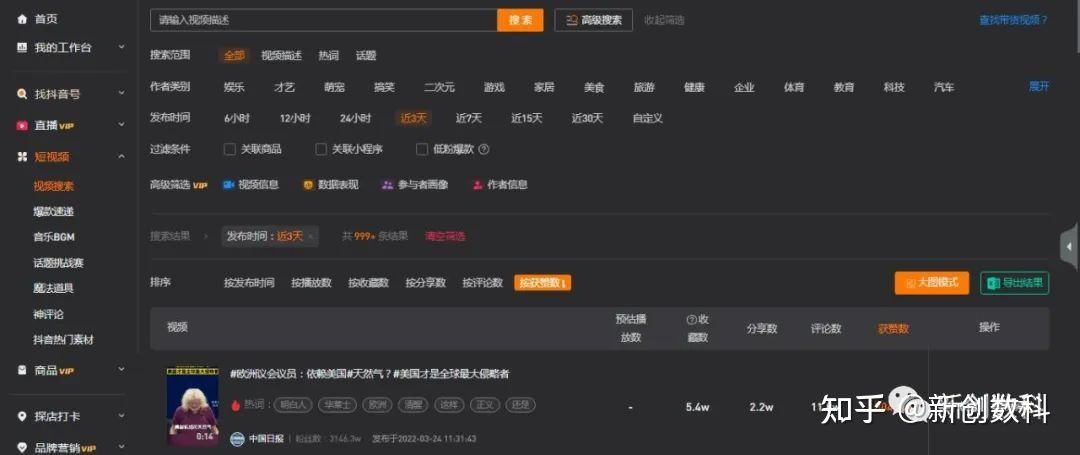
Task: Select 视频搜索 in sidebar
Action: pyautogui.click(x=54, y=186)
